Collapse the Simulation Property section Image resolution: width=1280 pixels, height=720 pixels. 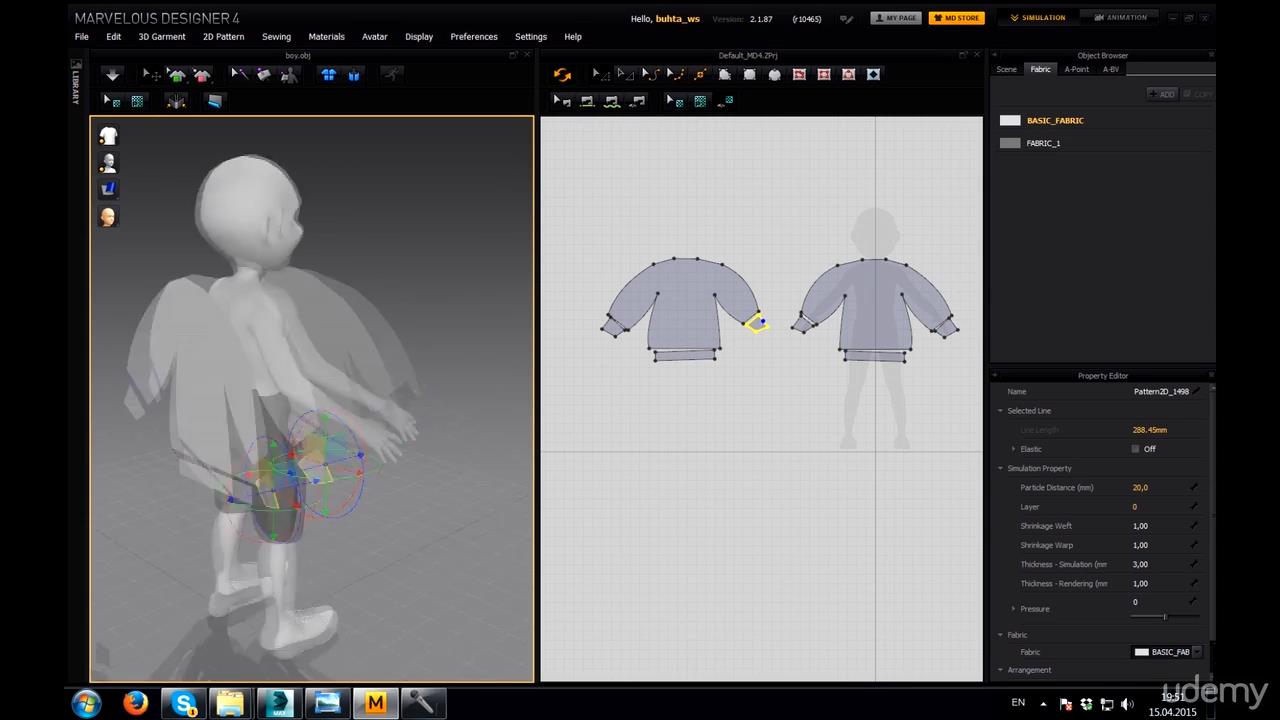pos(1000,468)
